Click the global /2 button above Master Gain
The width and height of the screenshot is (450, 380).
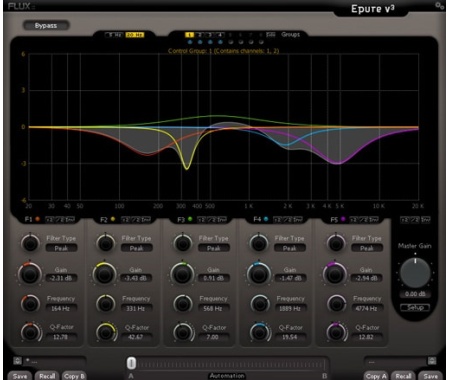tap(415, 220)
